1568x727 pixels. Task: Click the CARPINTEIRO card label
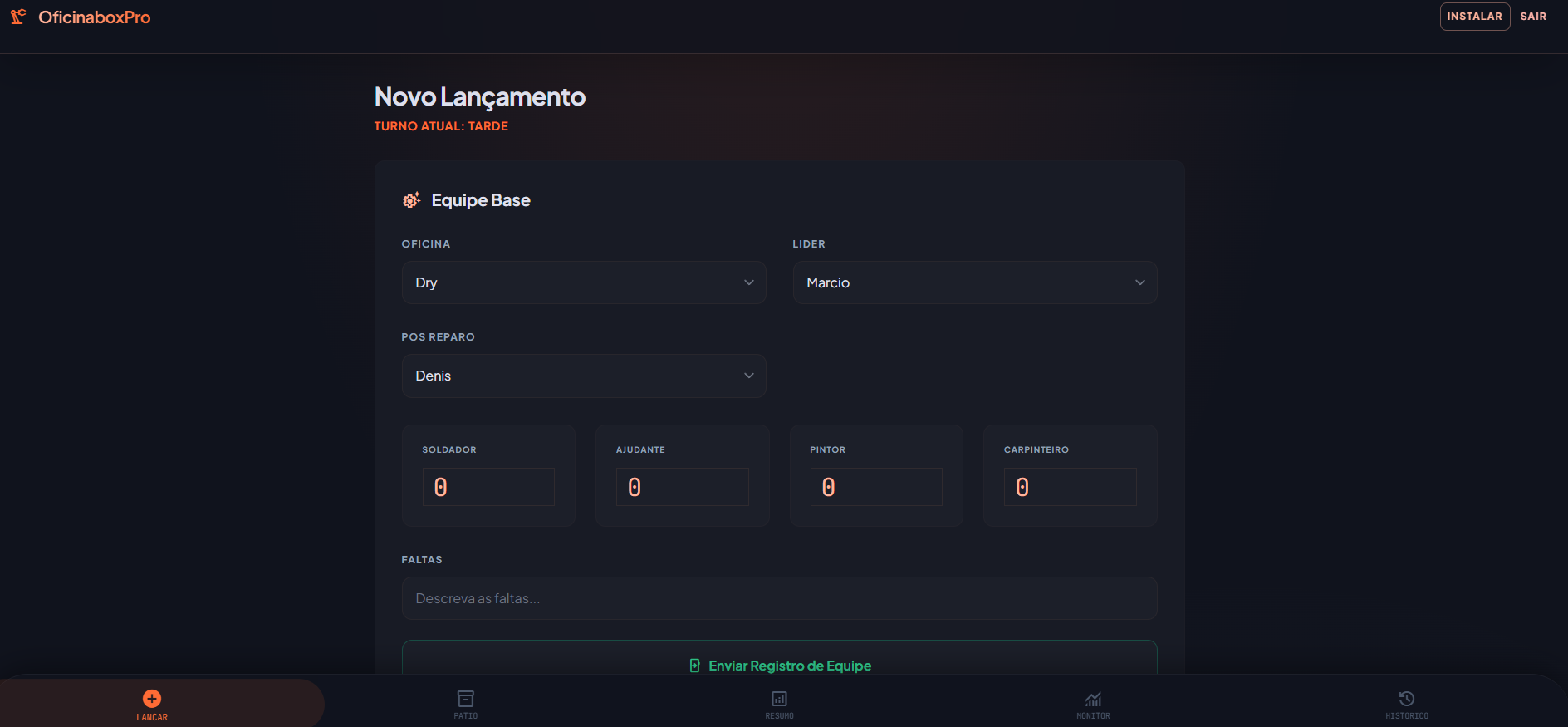[1036, 449]
